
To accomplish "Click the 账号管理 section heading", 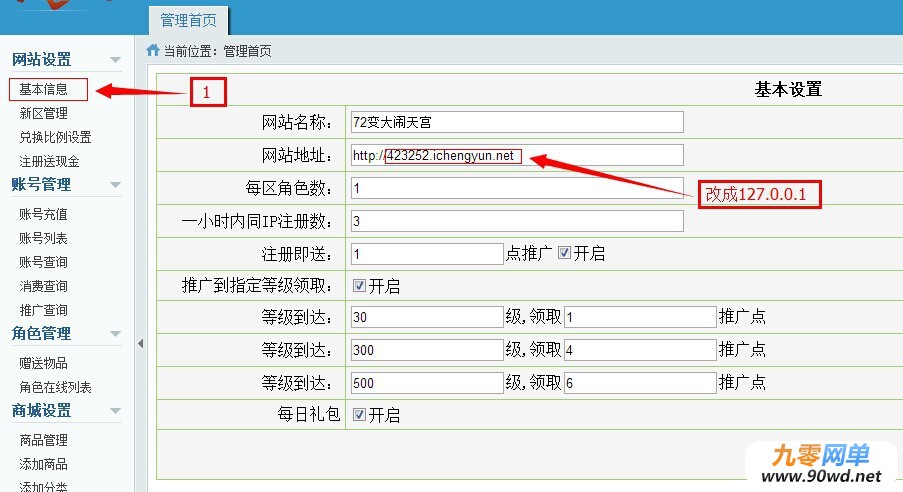I will click(x=41, y=184).
